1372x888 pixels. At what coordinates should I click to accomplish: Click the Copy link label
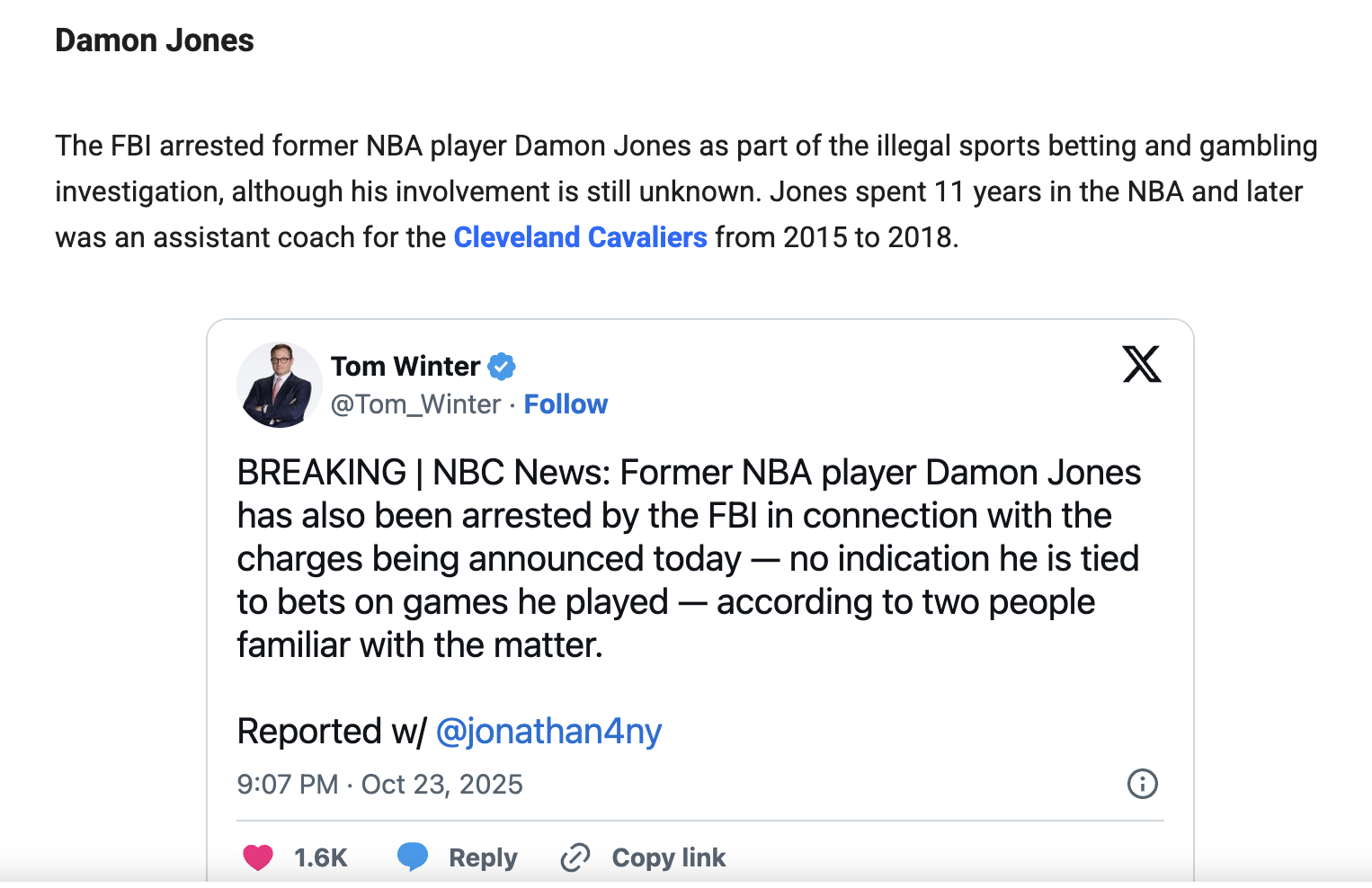[668, 857]
